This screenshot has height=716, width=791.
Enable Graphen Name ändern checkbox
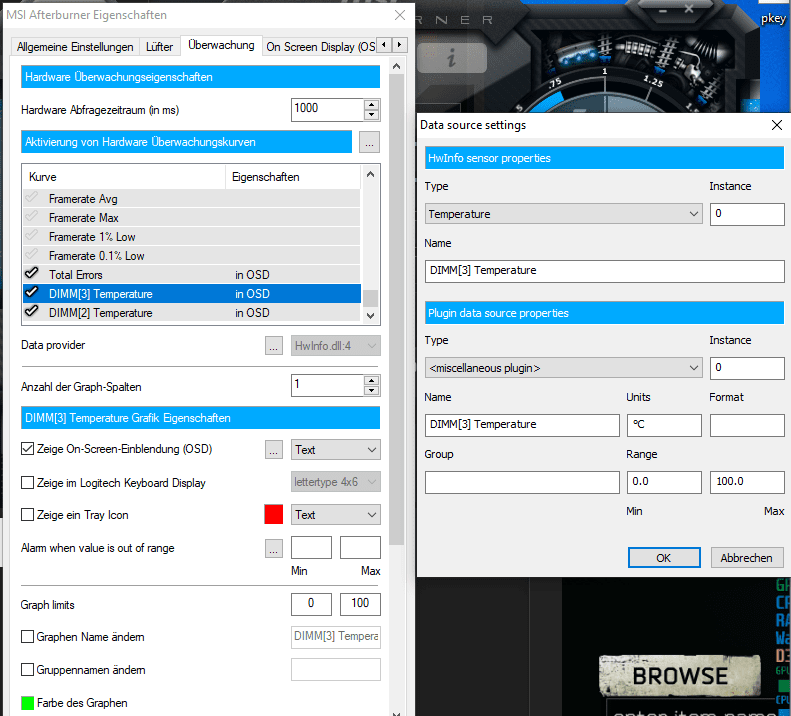pos(27,637)
